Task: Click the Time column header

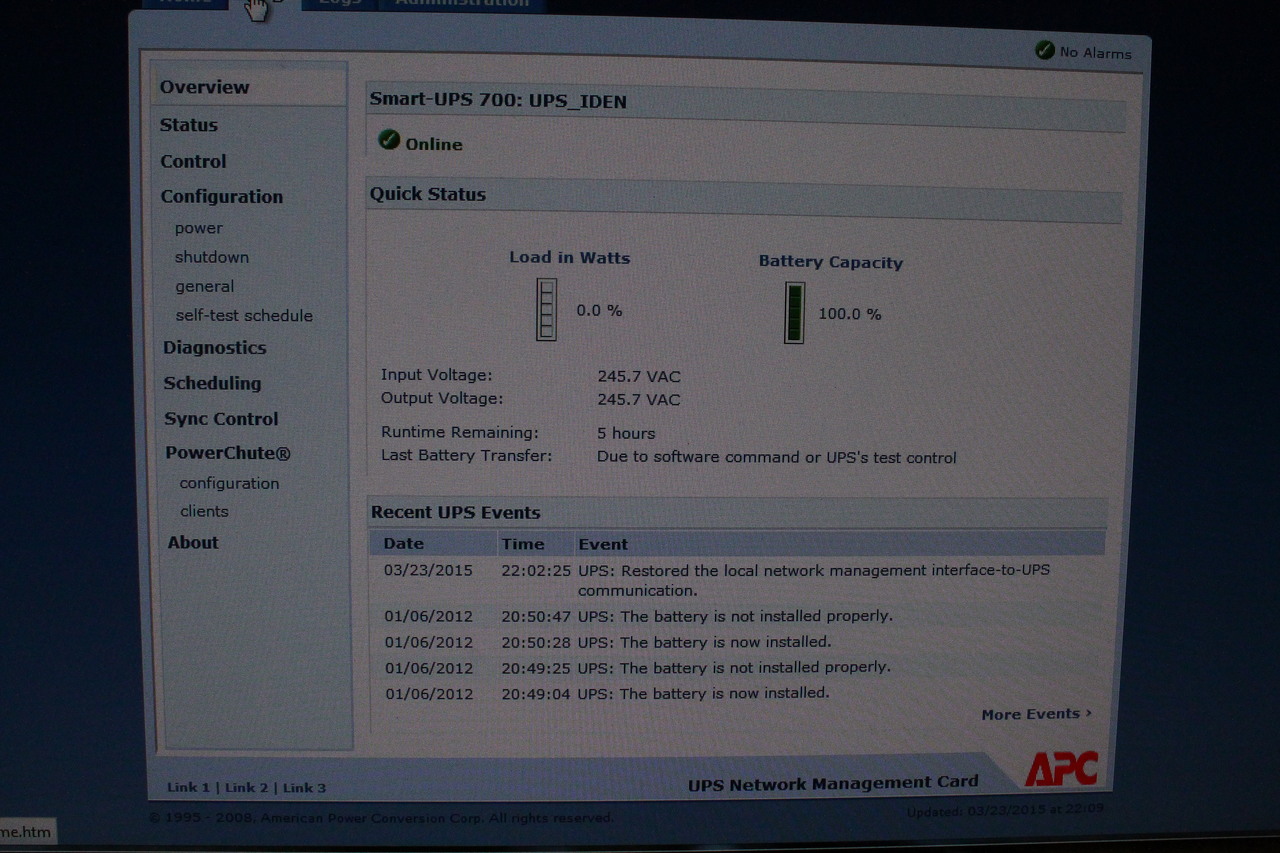Action: (x=523, y=544)
